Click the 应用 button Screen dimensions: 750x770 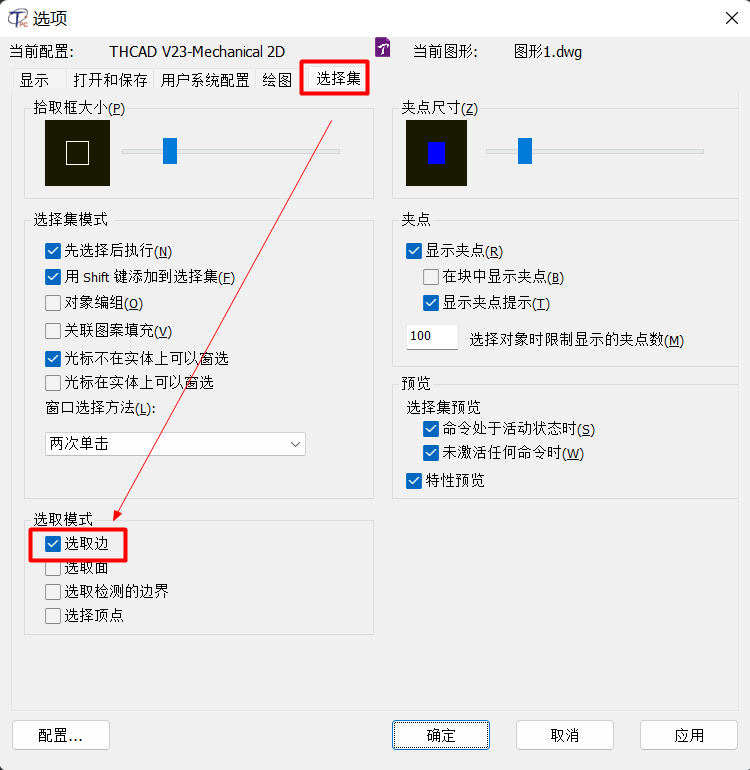point(689,735)
